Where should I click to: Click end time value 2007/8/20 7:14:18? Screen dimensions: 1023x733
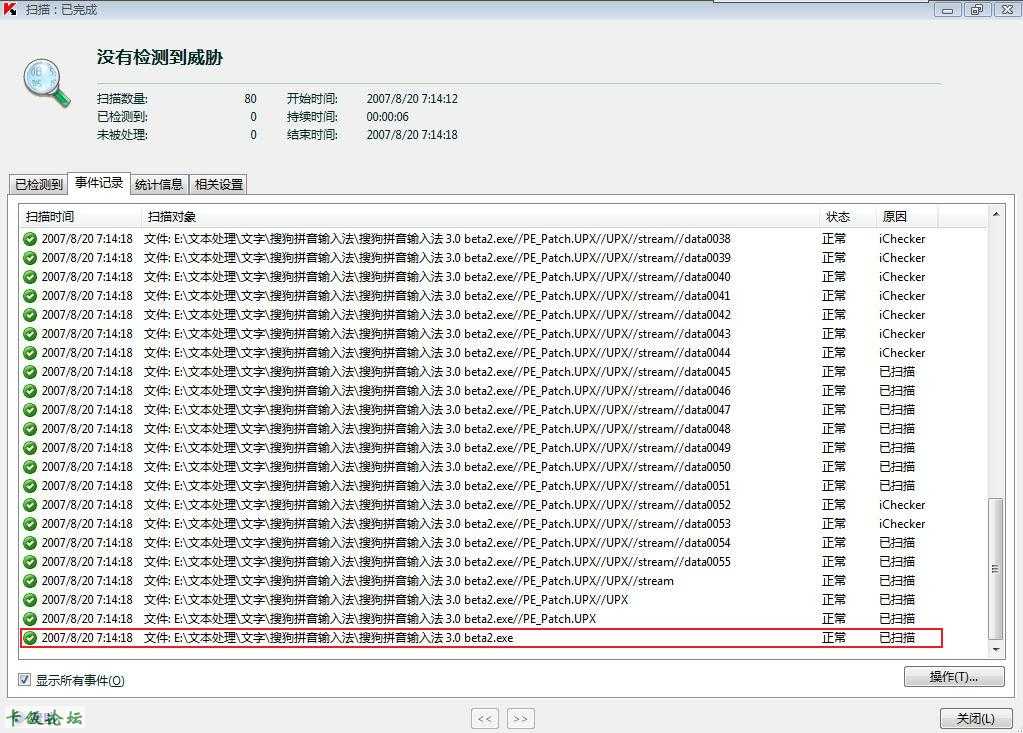[x=412, y=135]
